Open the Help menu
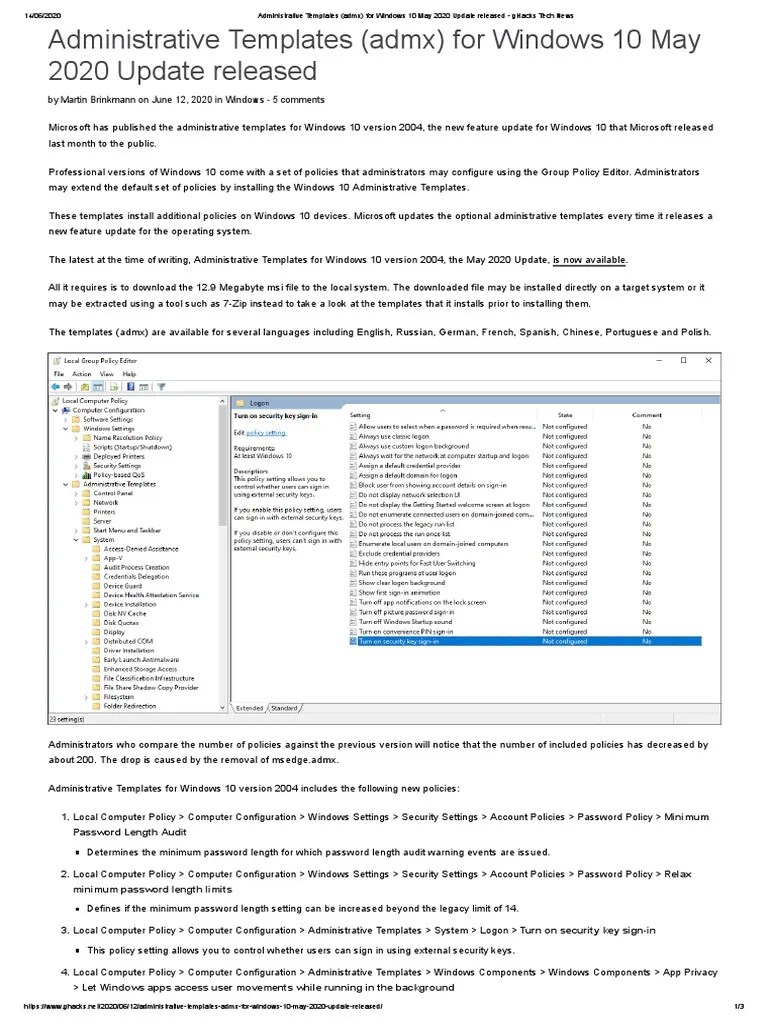This screenshot has width=768, height=1024. pos(129,374)
